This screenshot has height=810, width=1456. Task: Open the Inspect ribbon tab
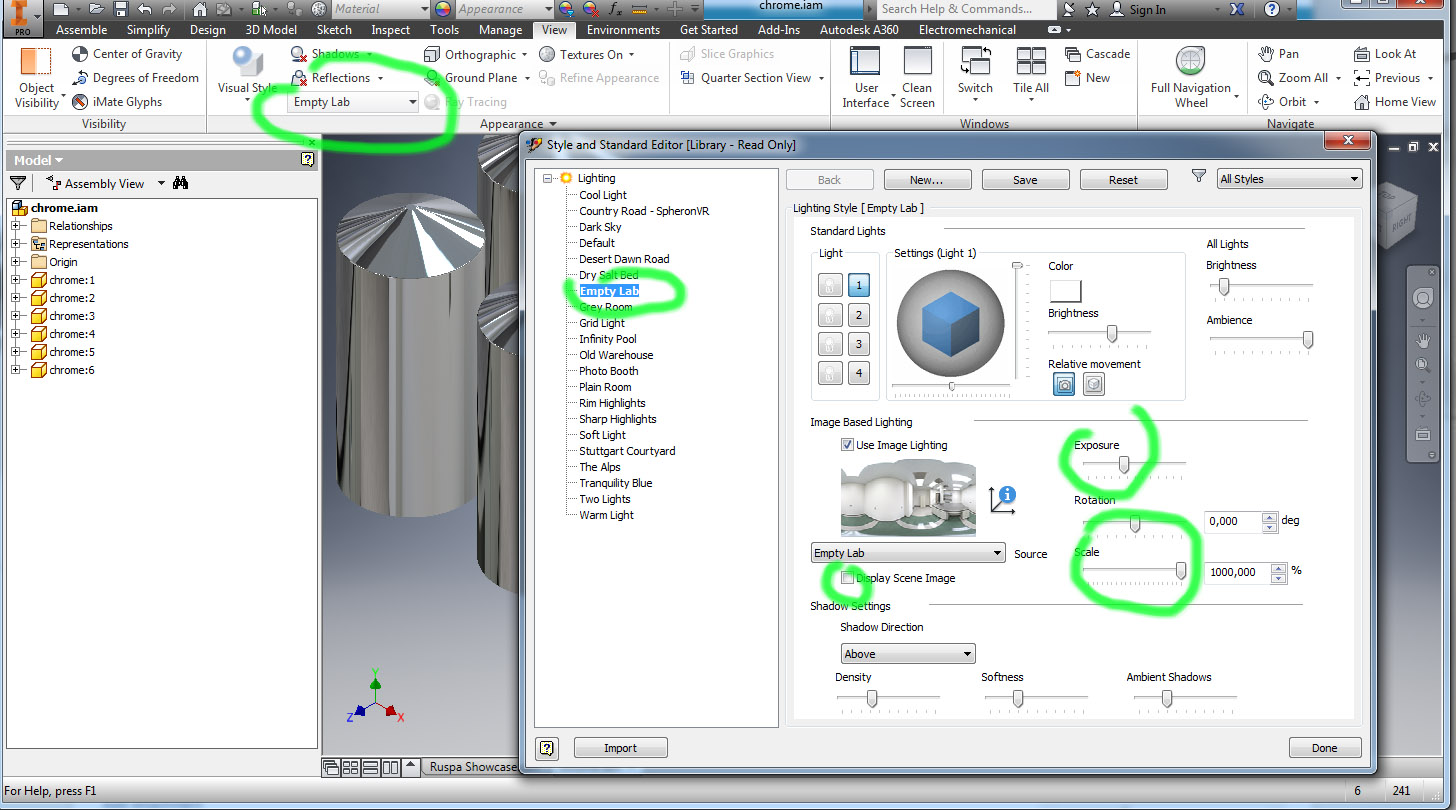[390, 29]
